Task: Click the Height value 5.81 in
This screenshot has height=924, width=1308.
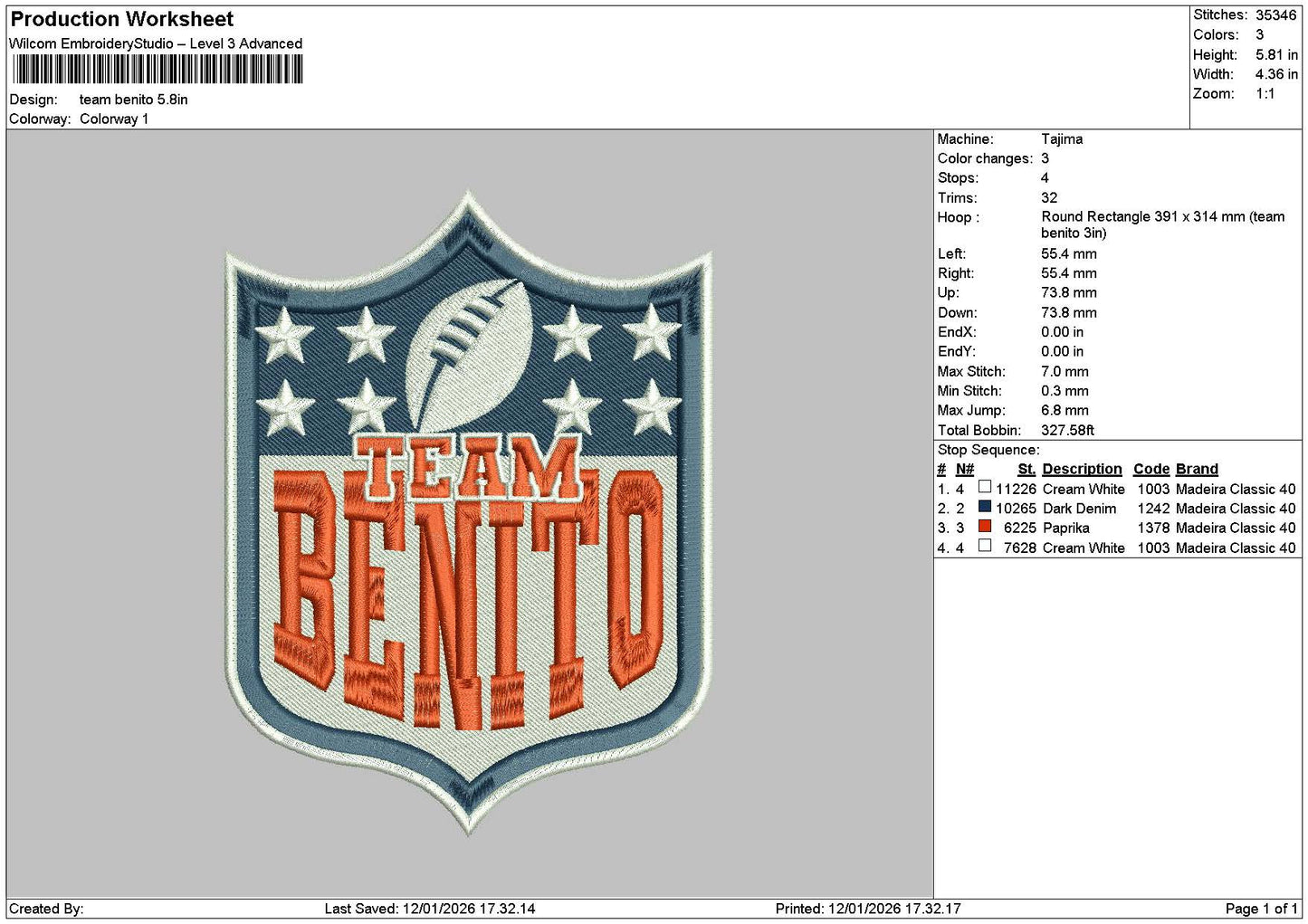Action: [x=1276, y=55]
